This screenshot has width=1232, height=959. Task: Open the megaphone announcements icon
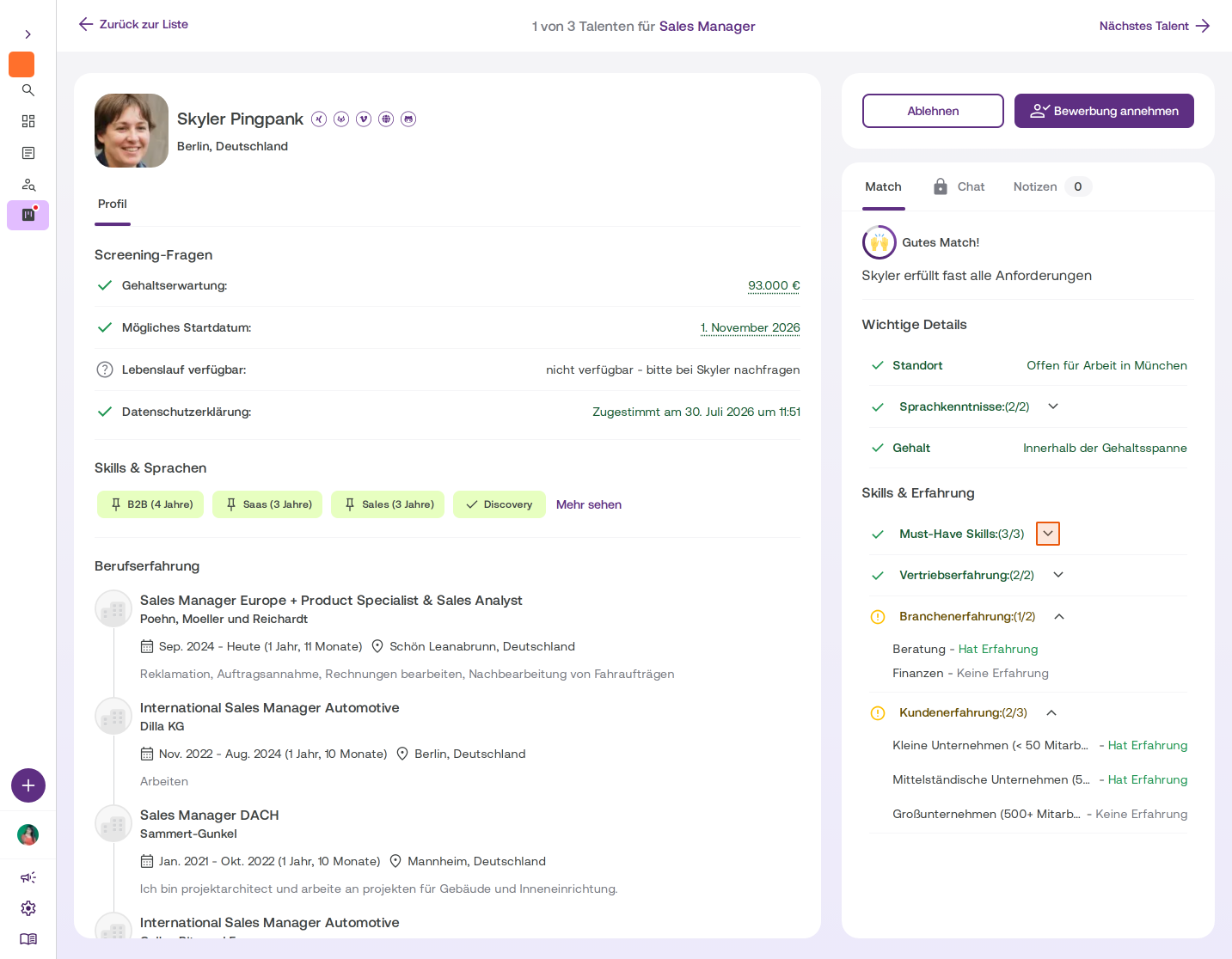coord(28,877)
